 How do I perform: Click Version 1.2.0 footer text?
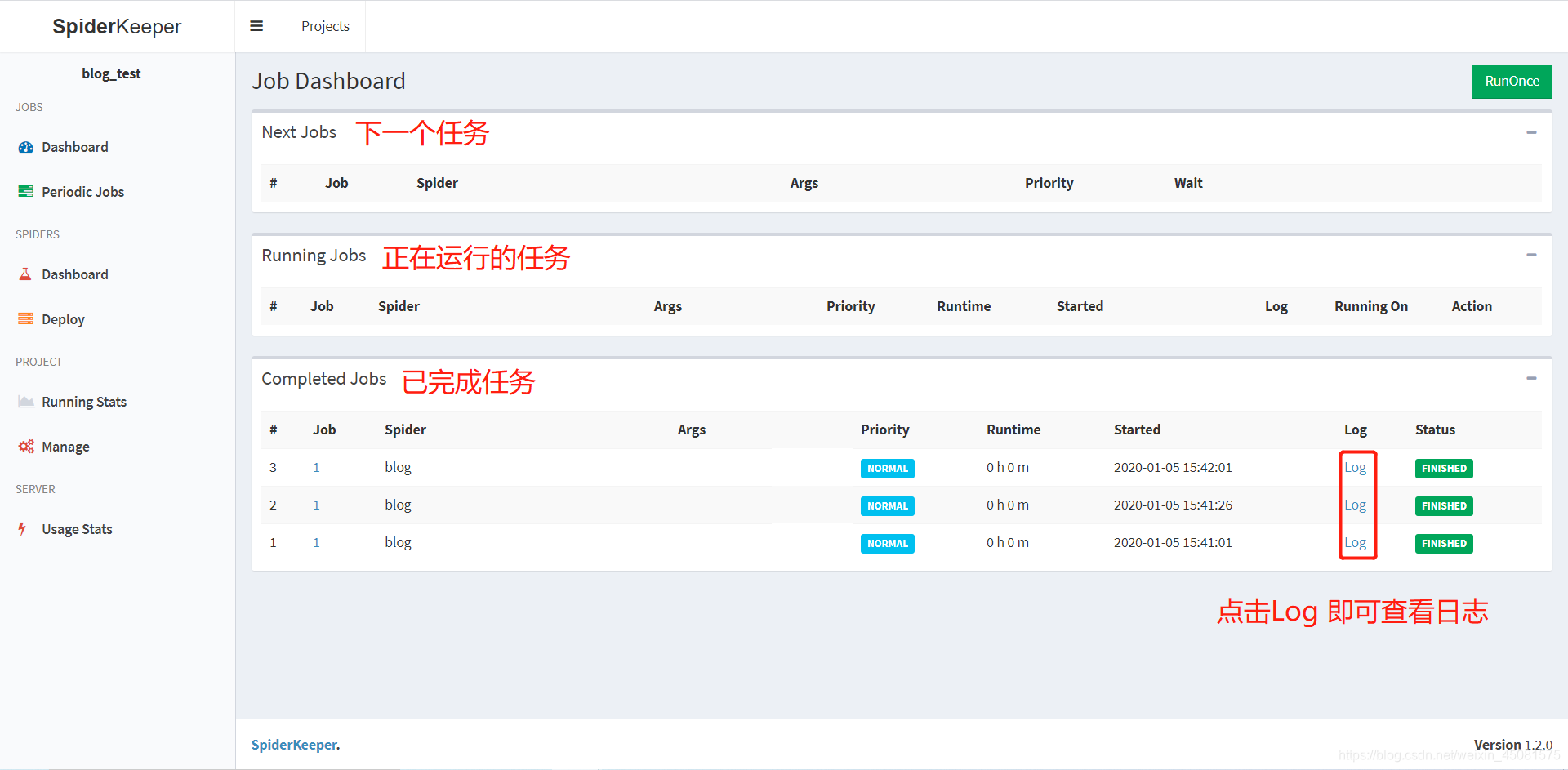coord(1512,745)
